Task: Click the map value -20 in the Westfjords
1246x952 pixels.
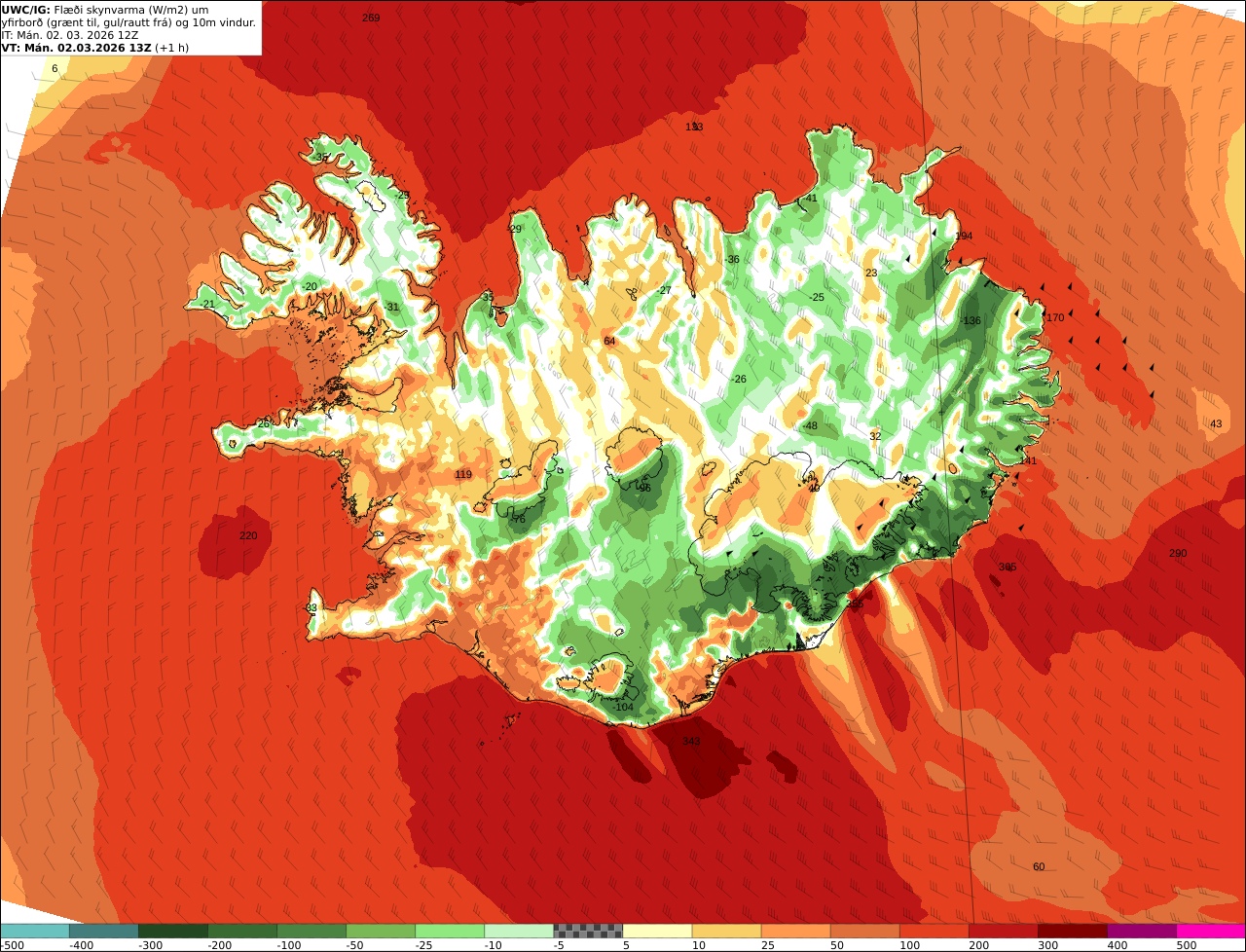Action: pyautogui.click(x=310, y=286)
